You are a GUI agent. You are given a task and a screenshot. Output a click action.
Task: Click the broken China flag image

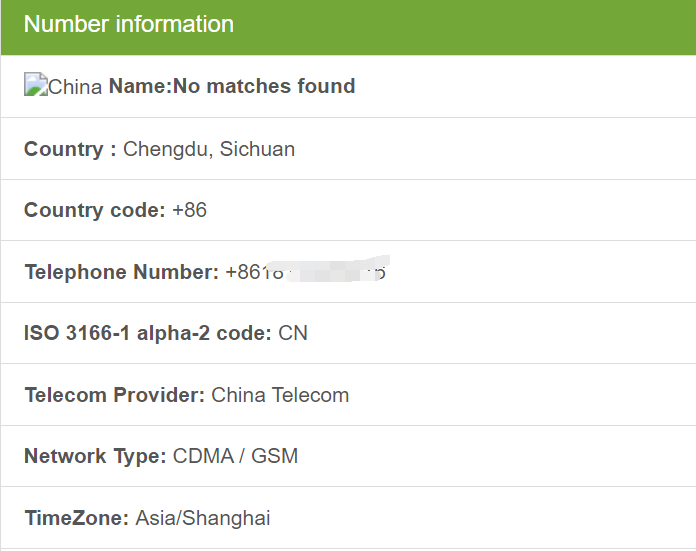pyautogui.click(x=35, y=86)
